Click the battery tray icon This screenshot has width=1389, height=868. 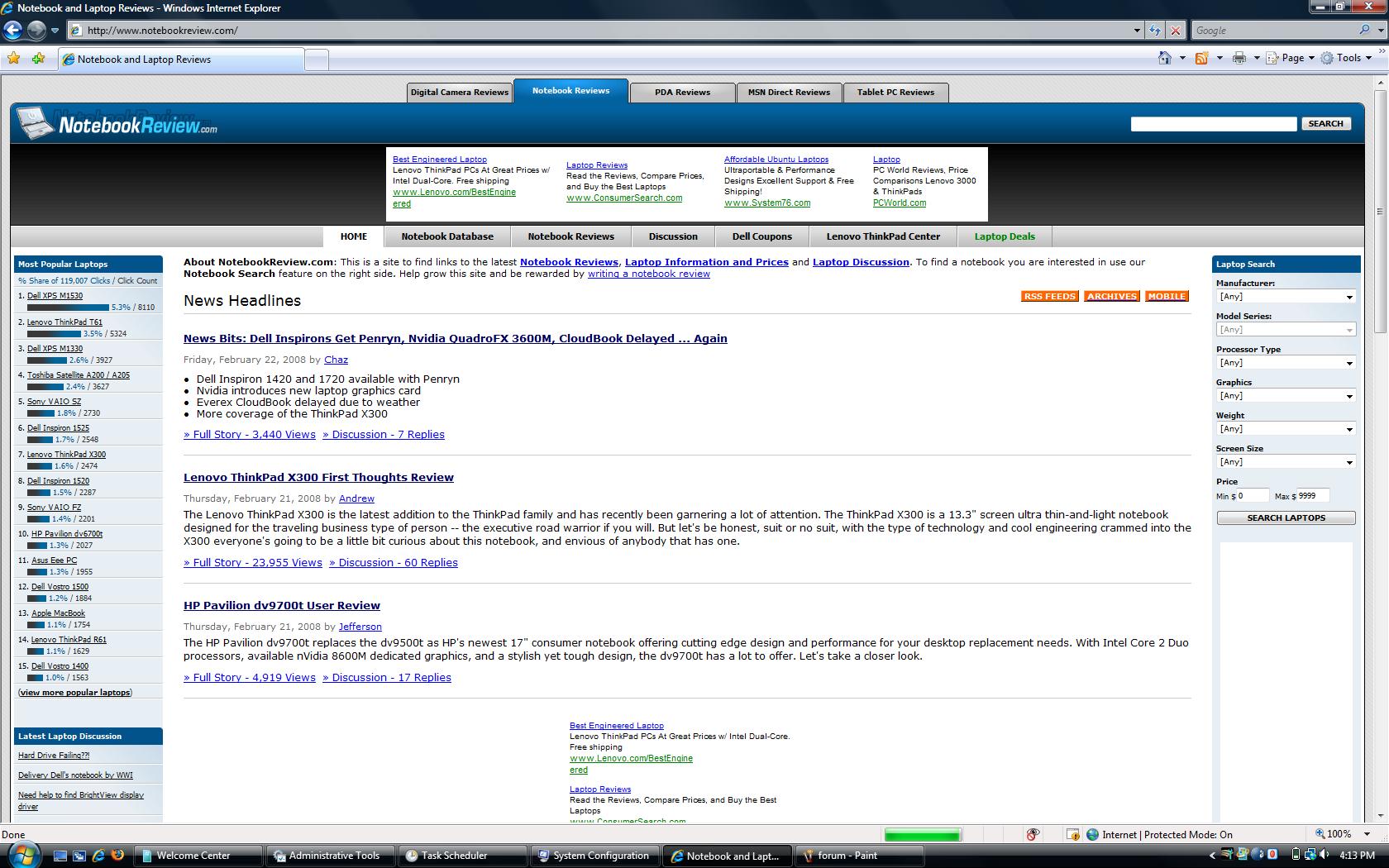(x=1296, y=855)
